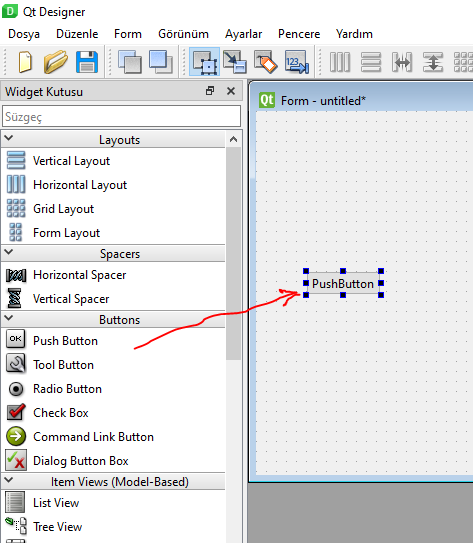This screenshot has height=543, width=473.
Task: Select the Edit Buddies mode icon
Action: point(266,62)
